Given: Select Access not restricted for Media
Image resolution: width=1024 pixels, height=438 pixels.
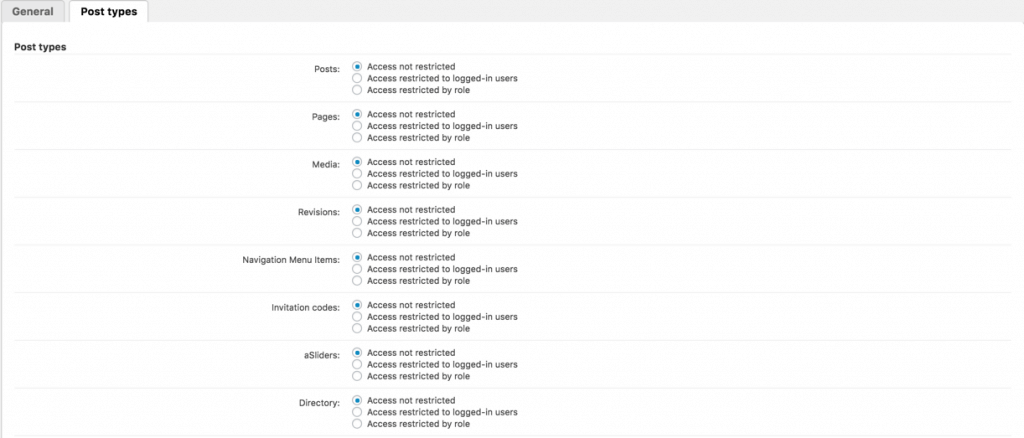Looking at the screenshot, I should click(358, 162).
